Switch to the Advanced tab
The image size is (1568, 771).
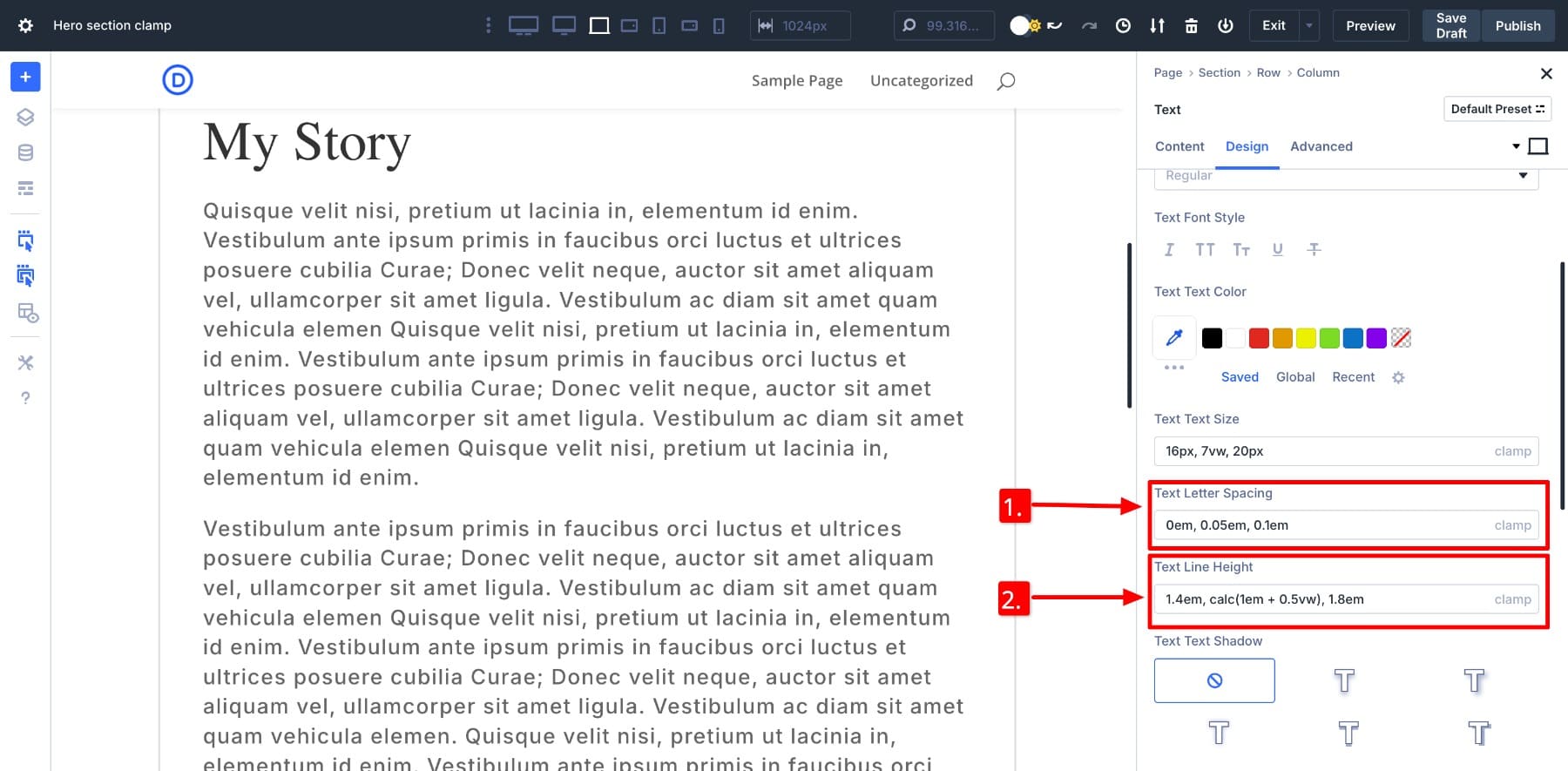pos(1321,146)
